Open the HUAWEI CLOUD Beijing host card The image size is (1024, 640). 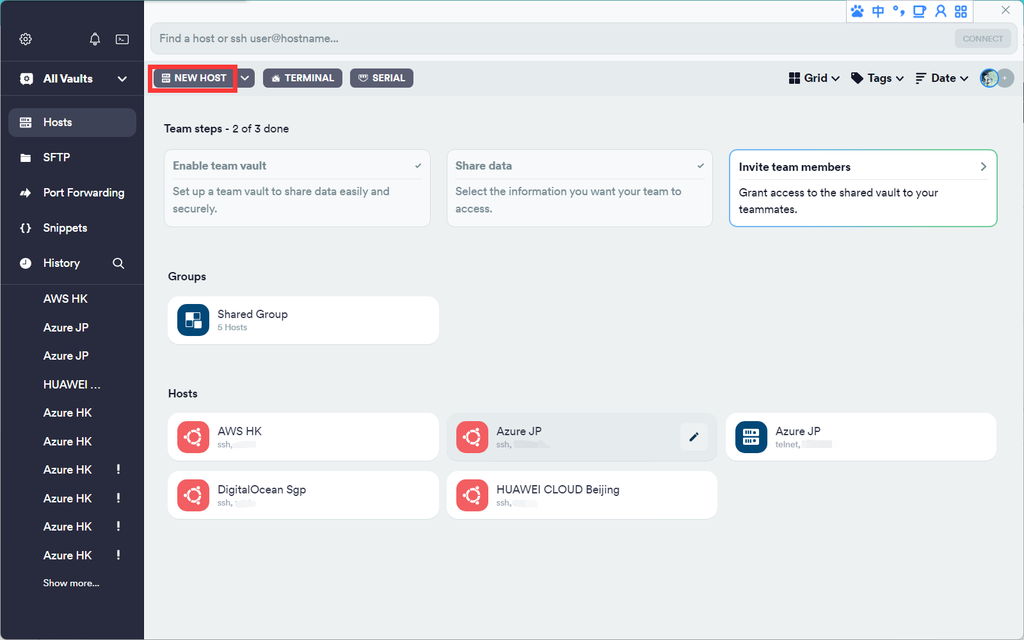(582, 496)
